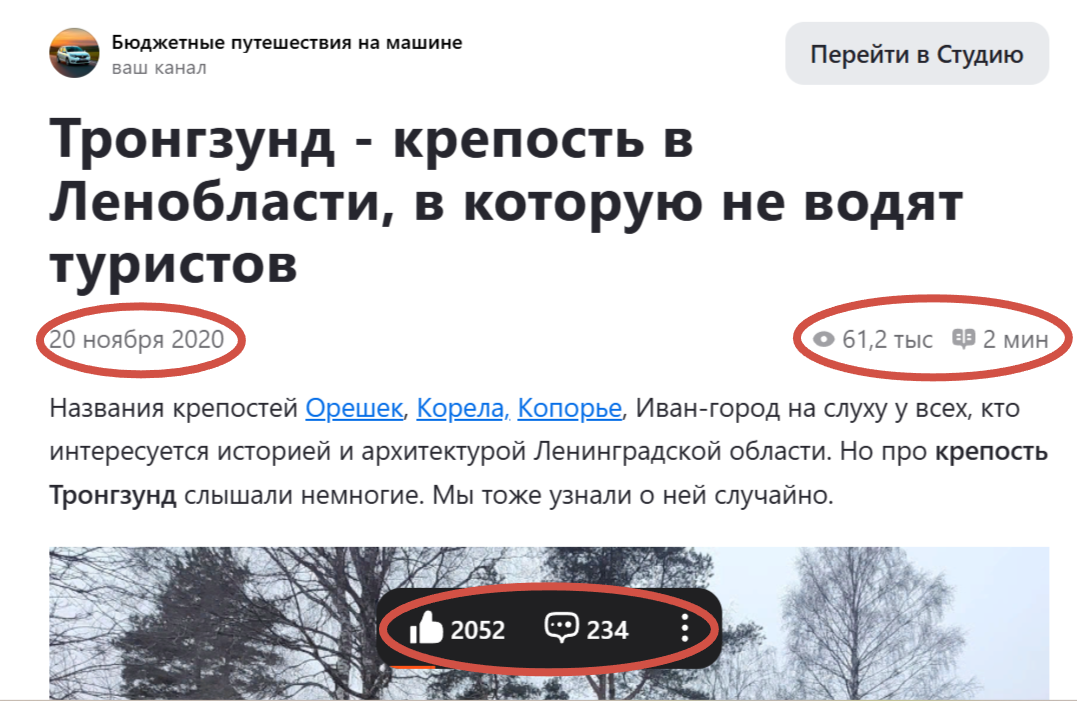Click the reading time book icon
Image resolution: width=1077 pixels, height=701 pixels.
(963, 338)
